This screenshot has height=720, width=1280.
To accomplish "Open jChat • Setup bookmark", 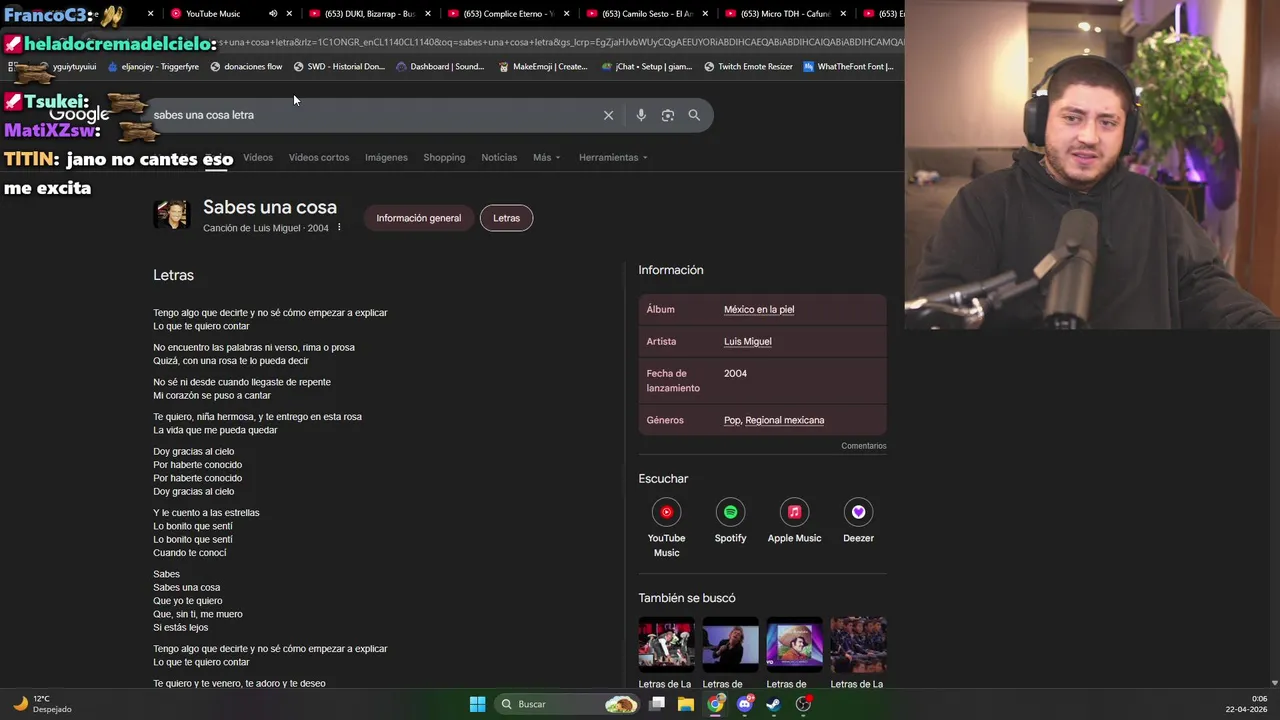I will [646, 67].
